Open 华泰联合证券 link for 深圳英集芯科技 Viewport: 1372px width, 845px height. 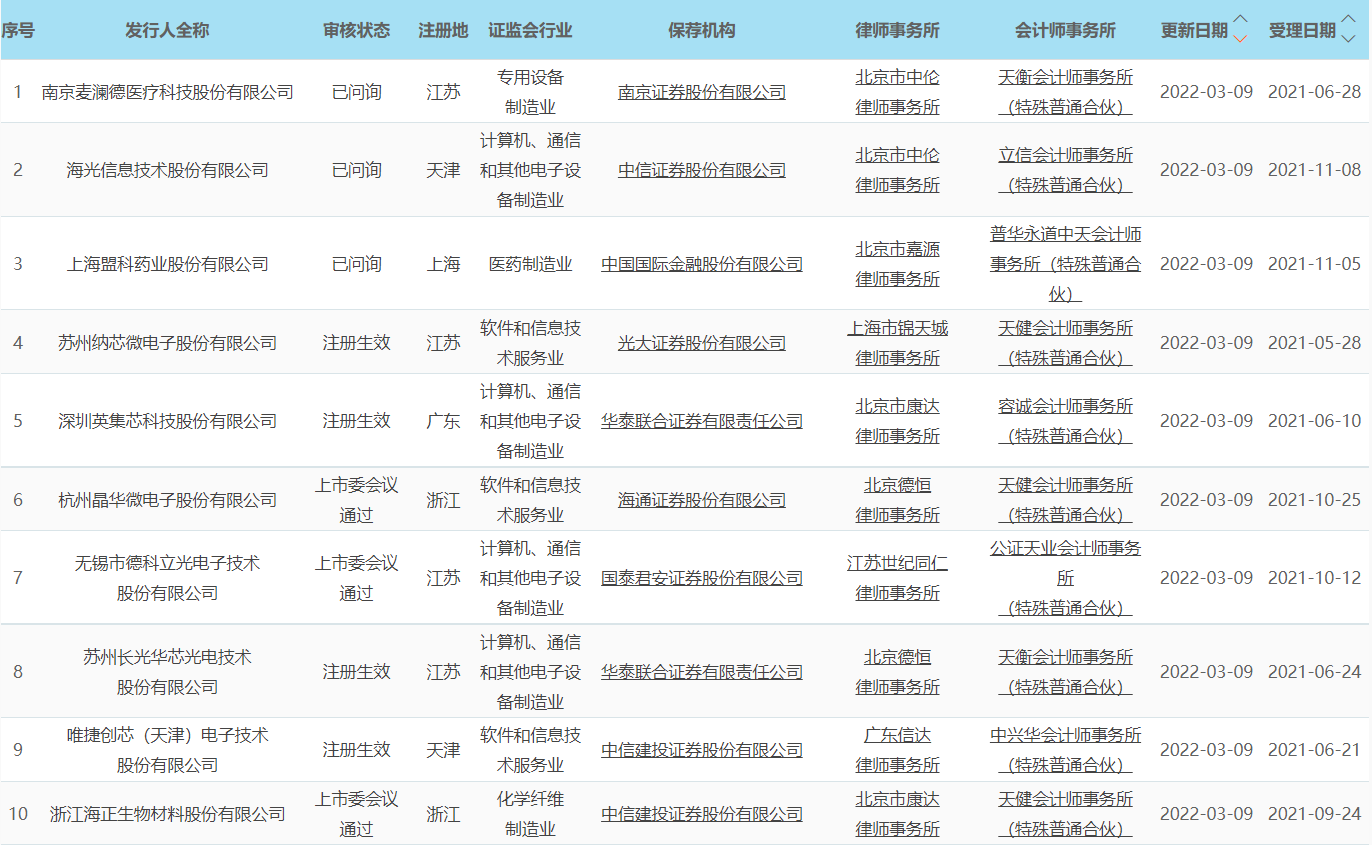click(x=702, y=421)
